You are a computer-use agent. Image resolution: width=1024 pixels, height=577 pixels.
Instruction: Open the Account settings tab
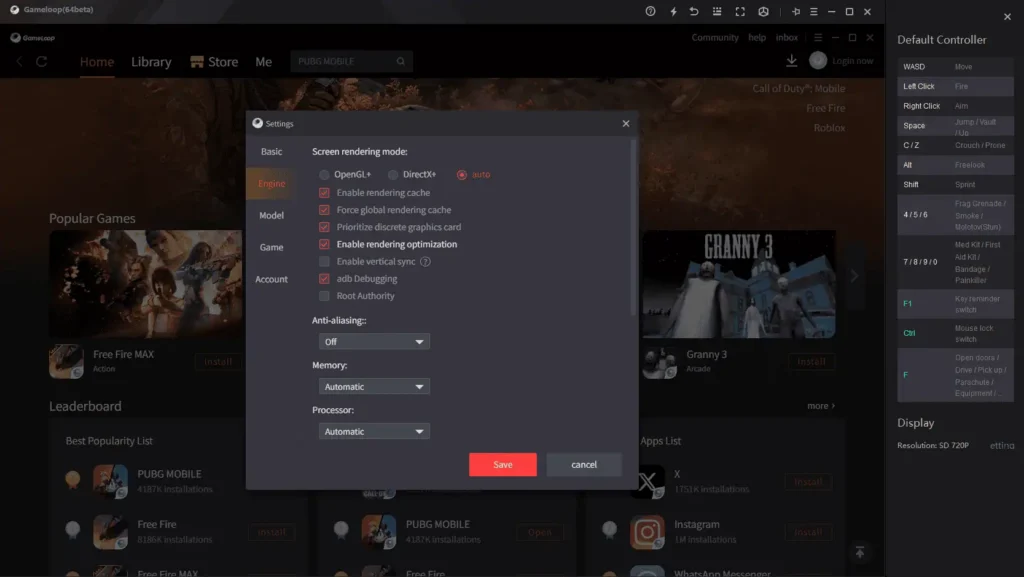click(x=271, y=279)
